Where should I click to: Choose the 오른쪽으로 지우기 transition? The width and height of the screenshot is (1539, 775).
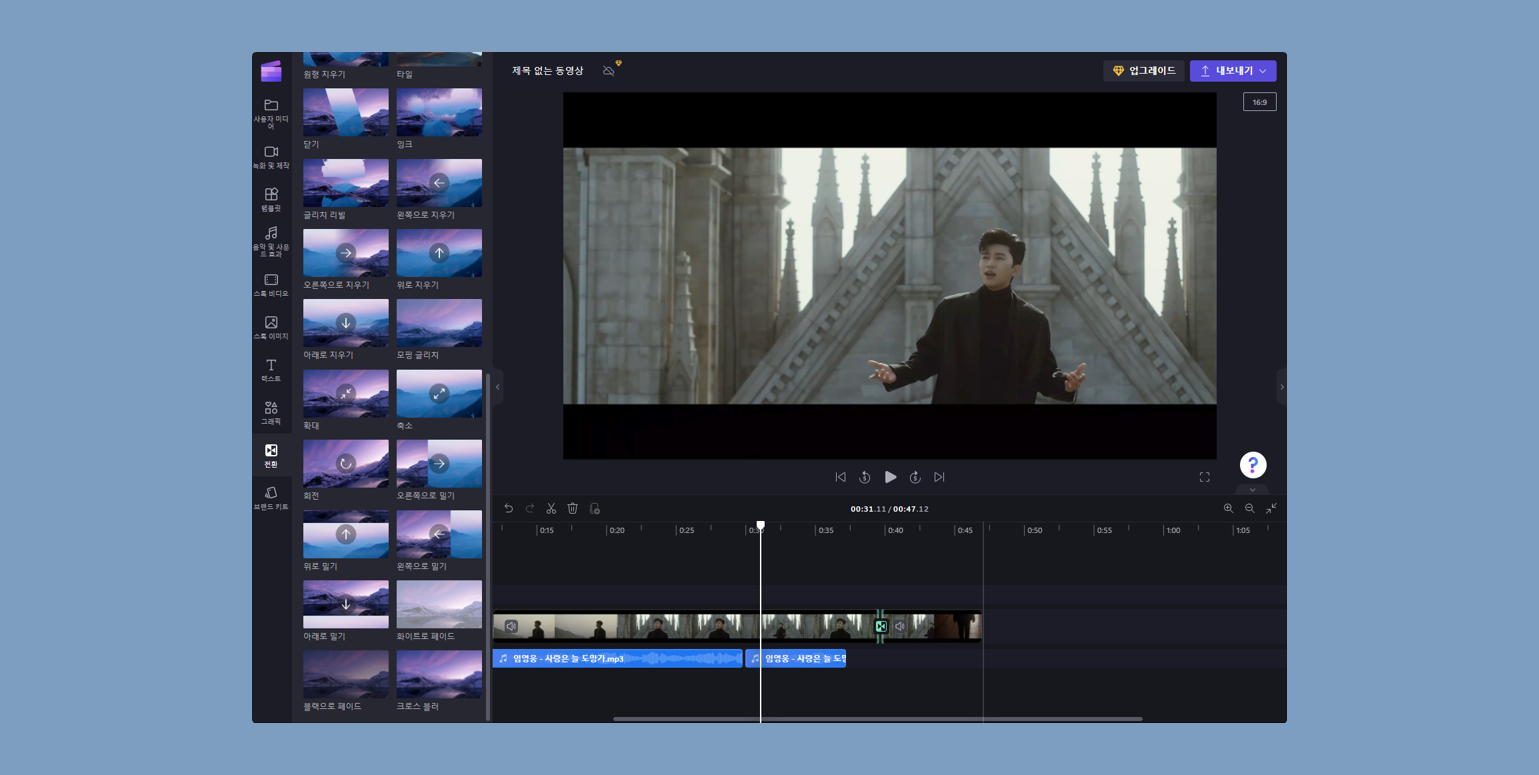click(x=346, y=253)
